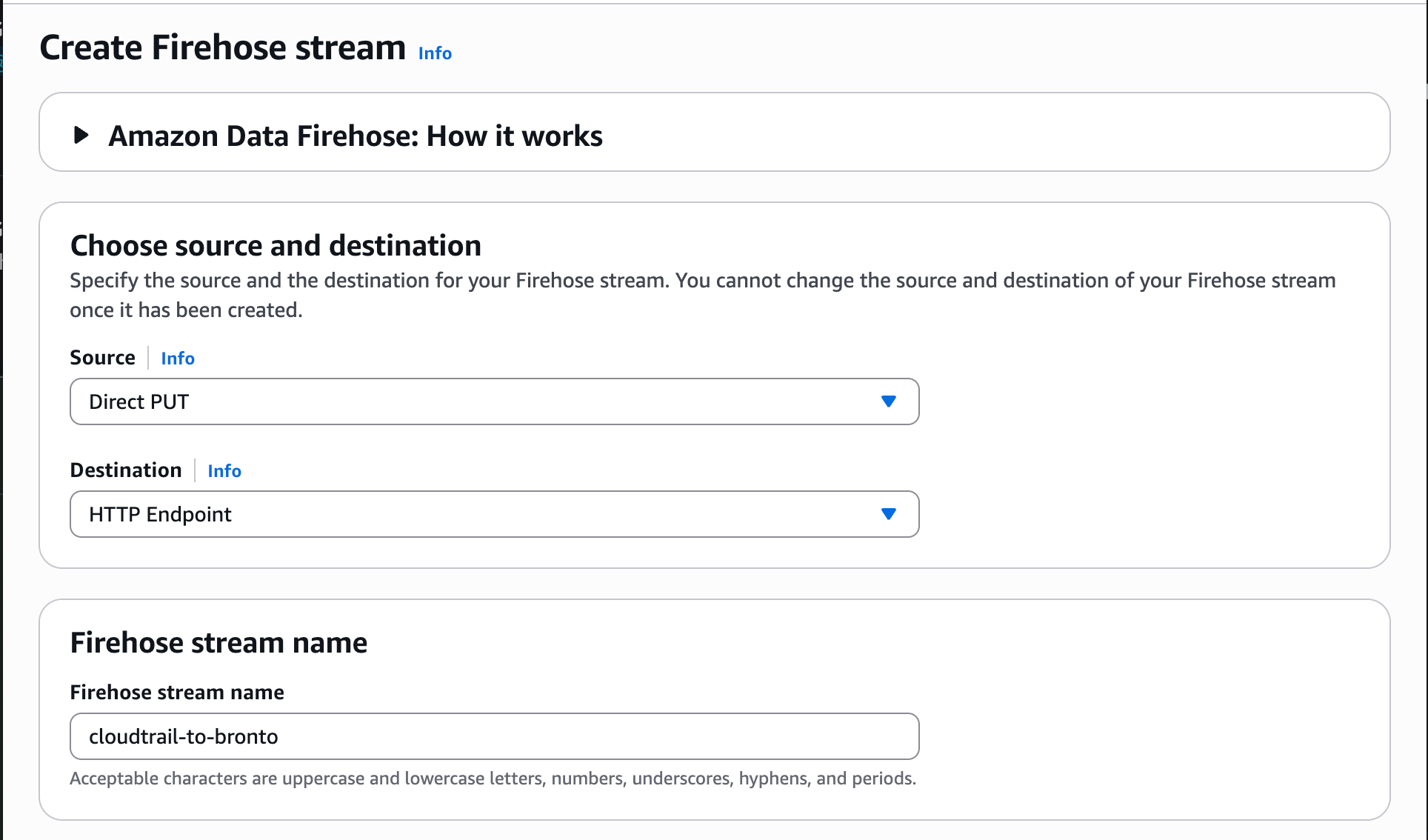Image resolution: width=1428 pixels, height=840 pixels.
Task: Click Info link next to Source label
Action: (x=178, y=359)
